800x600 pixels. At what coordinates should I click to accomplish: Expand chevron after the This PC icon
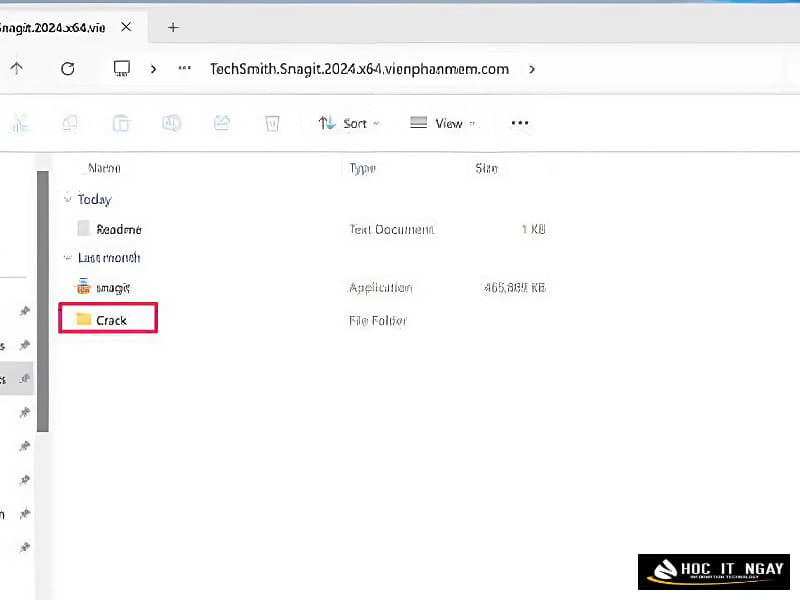[x=154, y=69]
